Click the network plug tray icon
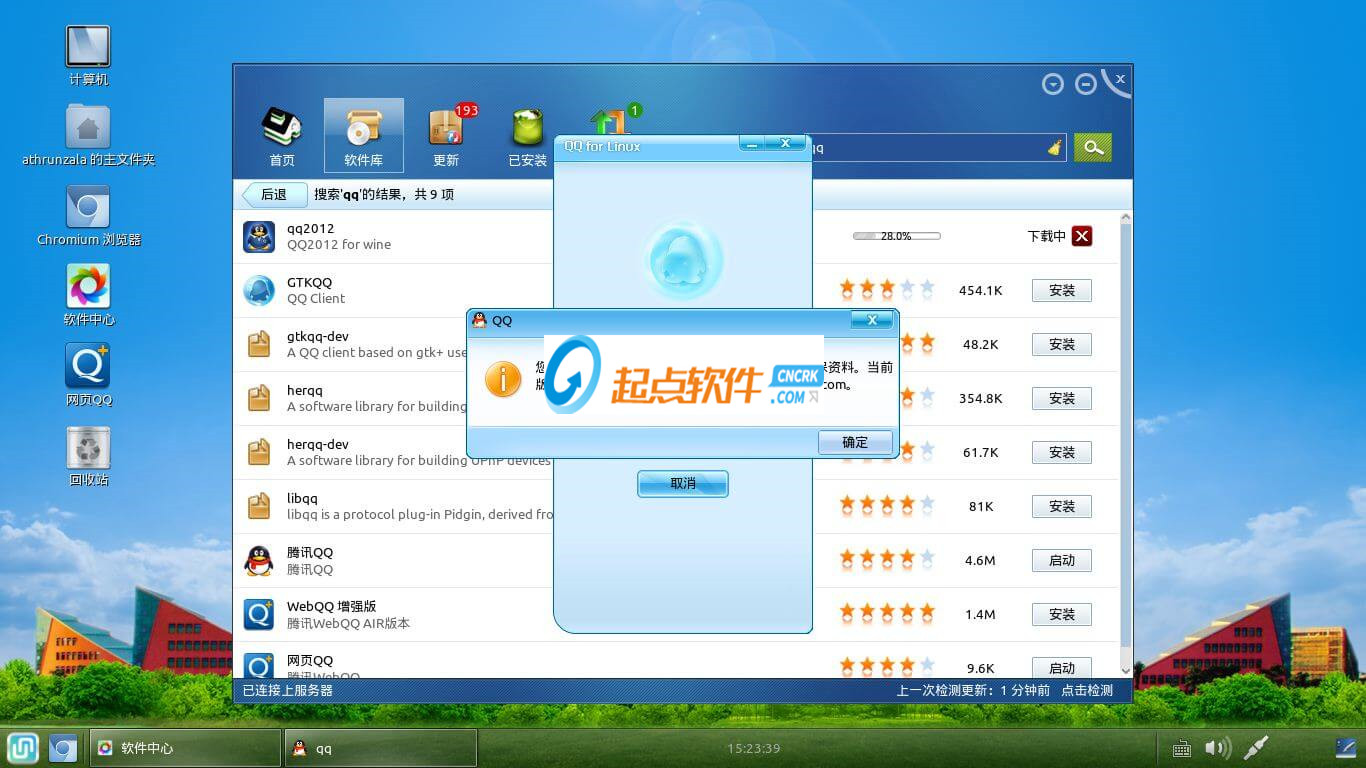The image size is (1366, 768). tap(1256, 748)
